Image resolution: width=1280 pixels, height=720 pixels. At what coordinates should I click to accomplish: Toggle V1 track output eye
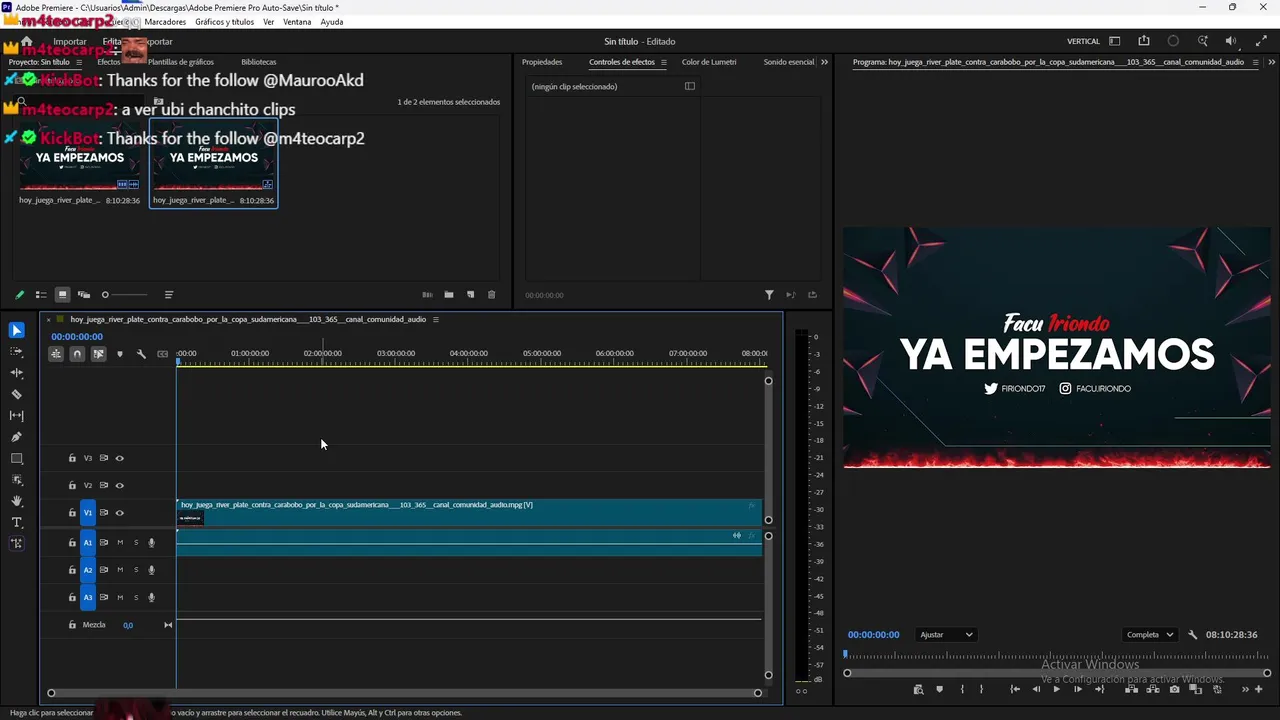119,513
